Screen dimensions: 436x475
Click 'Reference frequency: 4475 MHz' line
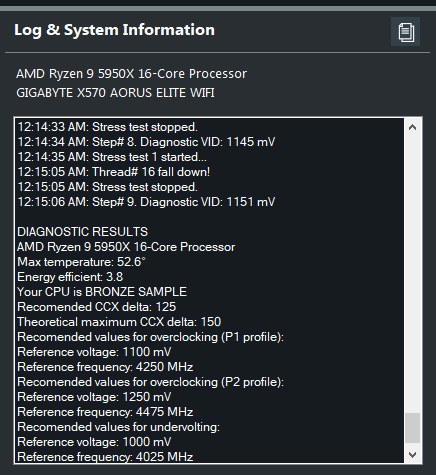(105, 412)
